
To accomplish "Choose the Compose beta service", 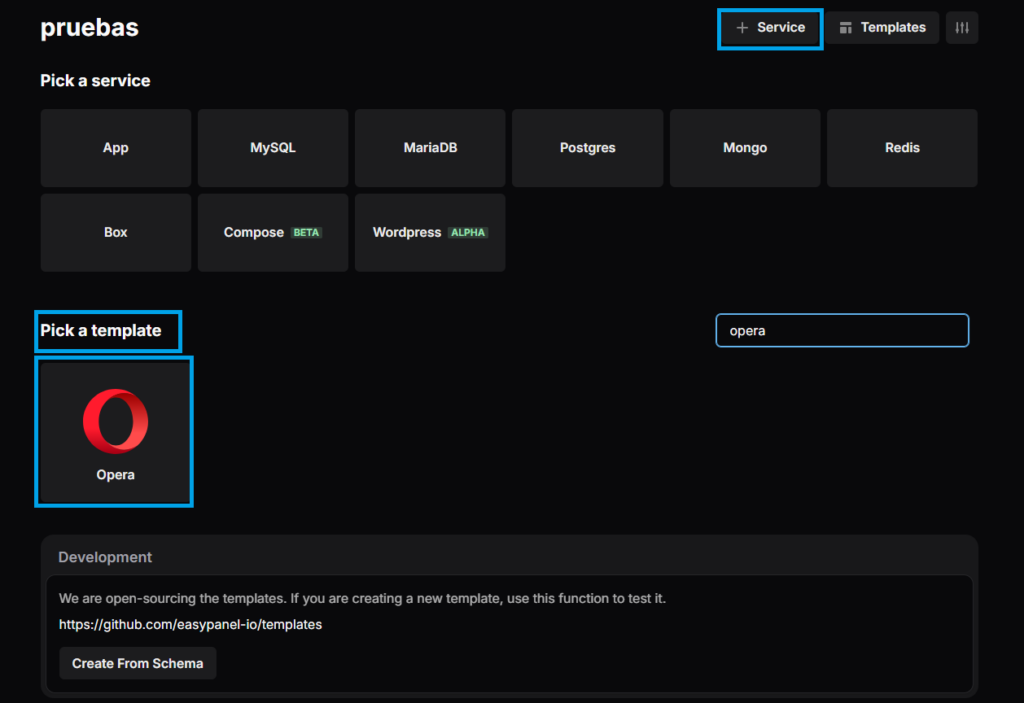I will coord(273,232).
